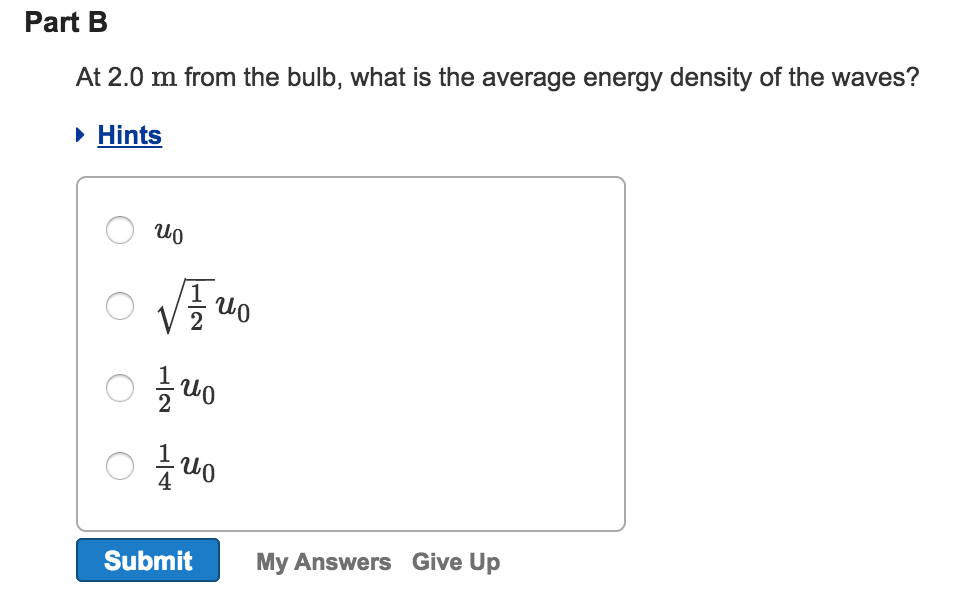Submit your answer for Part B
Image resolution: width=954 pixels, height=612 pixels.
point(147,560)
